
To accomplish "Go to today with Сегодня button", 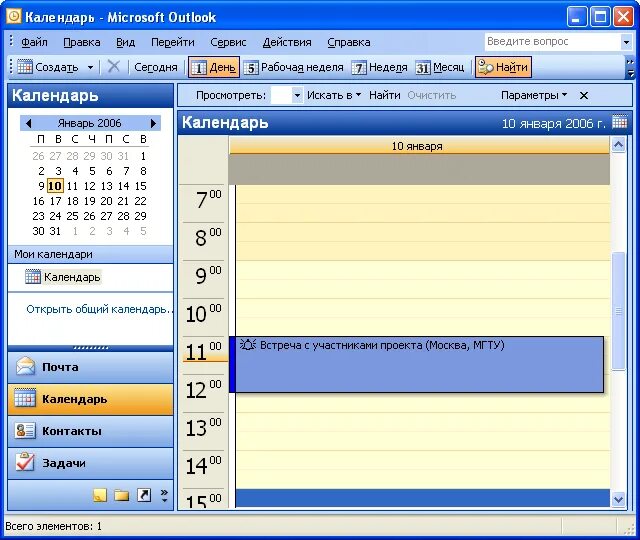I will coord(156,67).
